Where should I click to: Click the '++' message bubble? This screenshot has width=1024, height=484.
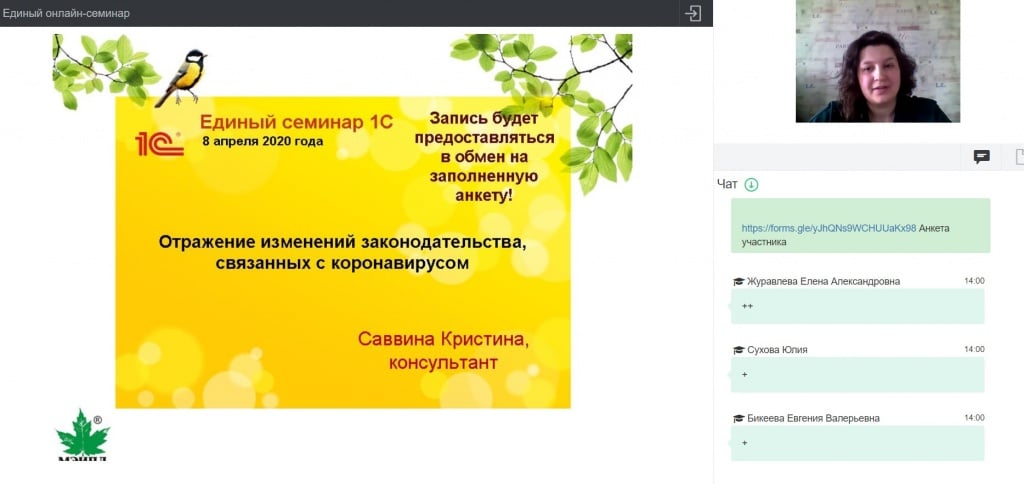[x=857, y=306]
